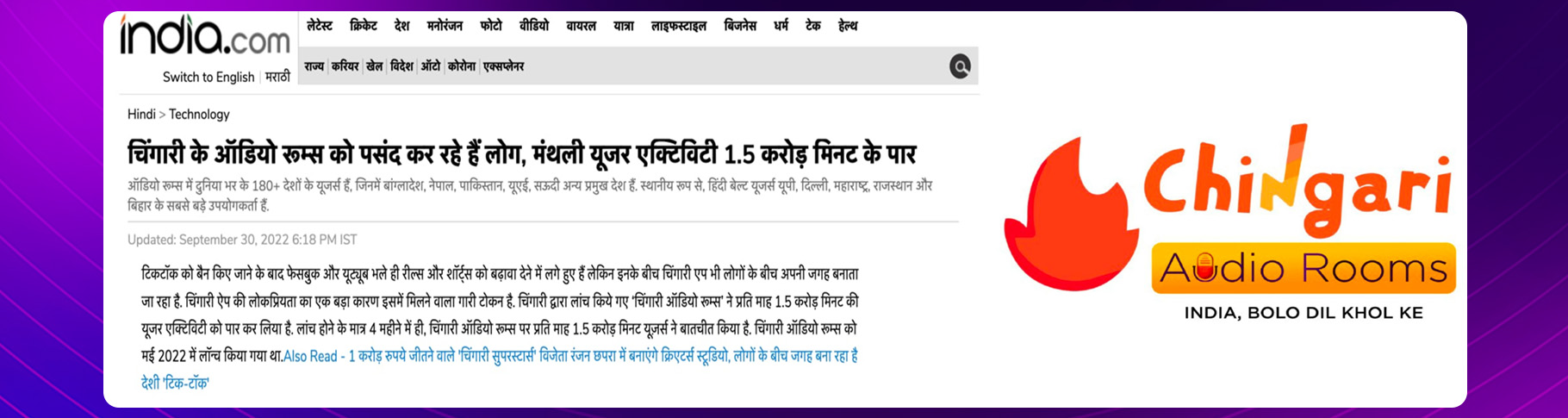This screenshot has width=1568, height=418.
Task: Go to the मनोरंजन section
Action: [x=445, y=26]
